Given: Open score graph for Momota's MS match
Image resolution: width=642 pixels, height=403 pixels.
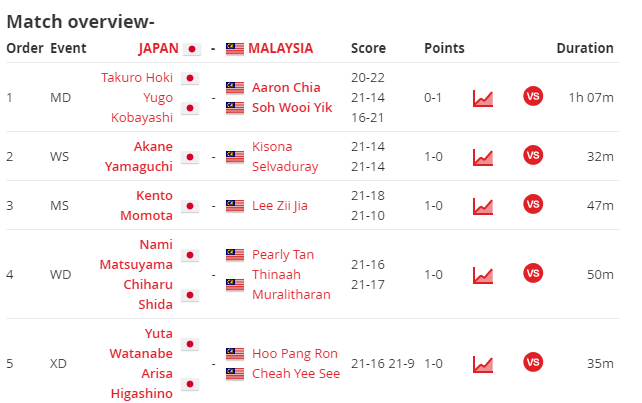Looking at the screenshot, I should pyautogui.click(x=483, y=206).
